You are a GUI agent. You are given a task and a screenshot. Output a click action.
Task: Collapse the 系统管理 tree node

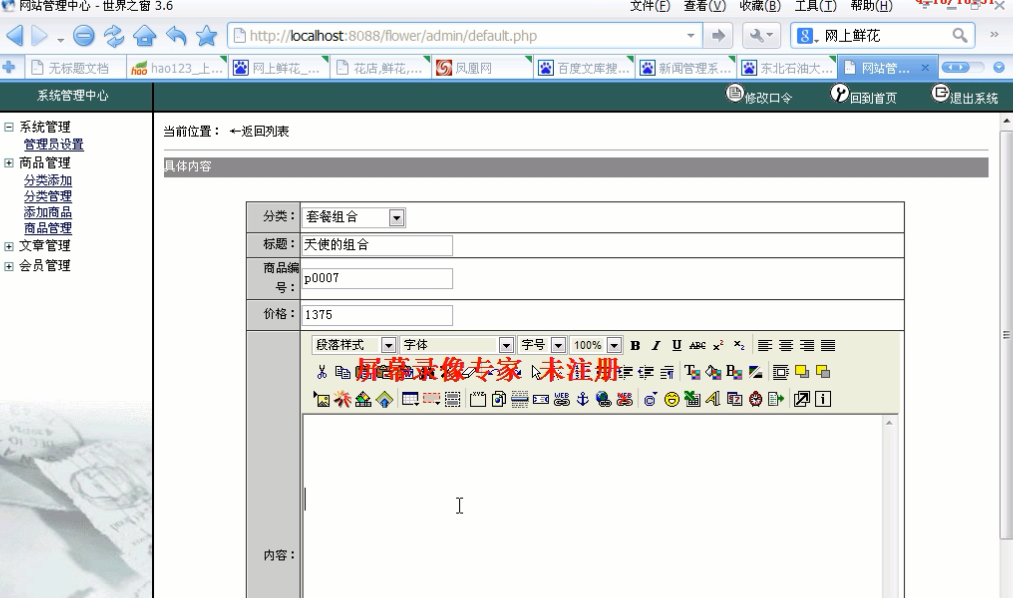8,127
